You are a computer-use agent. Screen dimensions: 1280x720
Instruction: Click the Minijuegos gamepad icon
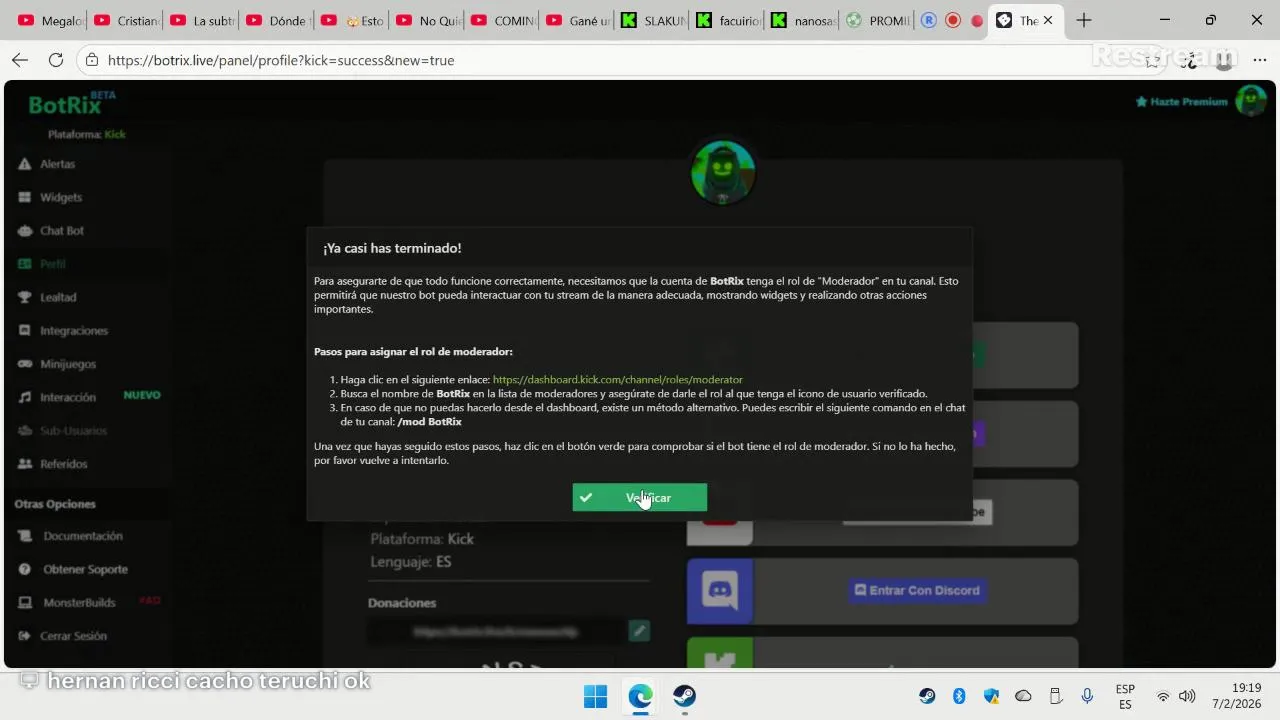tap(25, 364)
